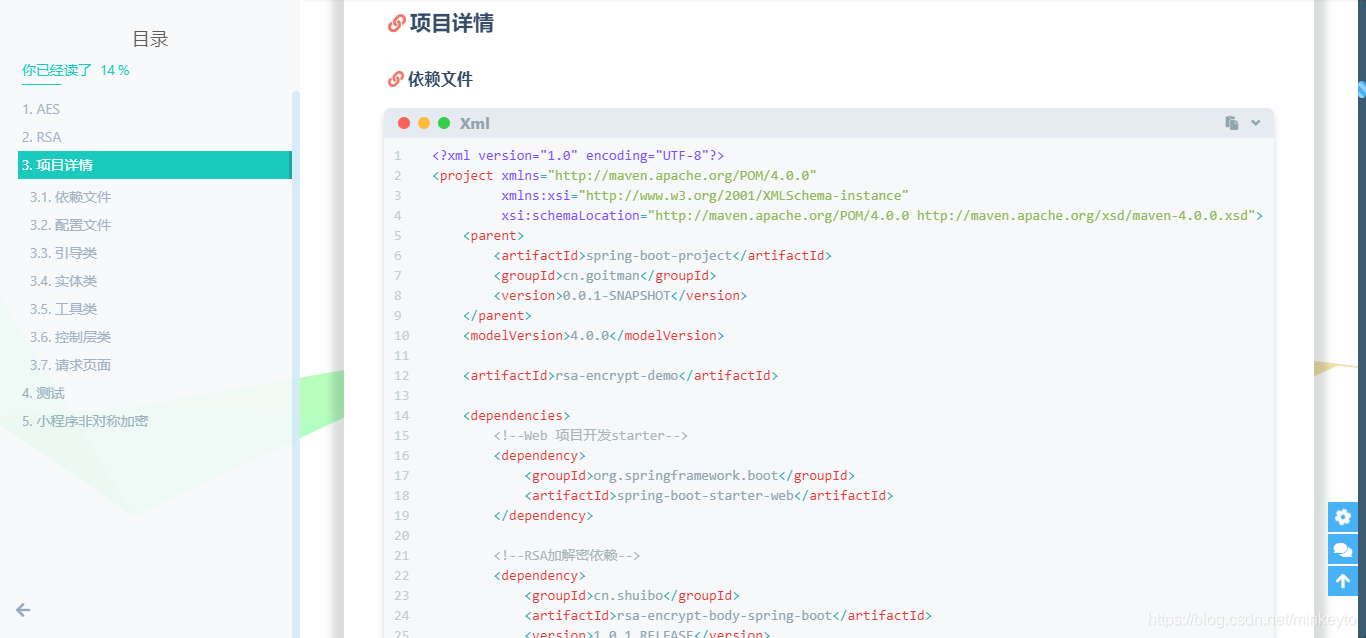Expand section 4. 测试 in the table of contents

point(44,392)
